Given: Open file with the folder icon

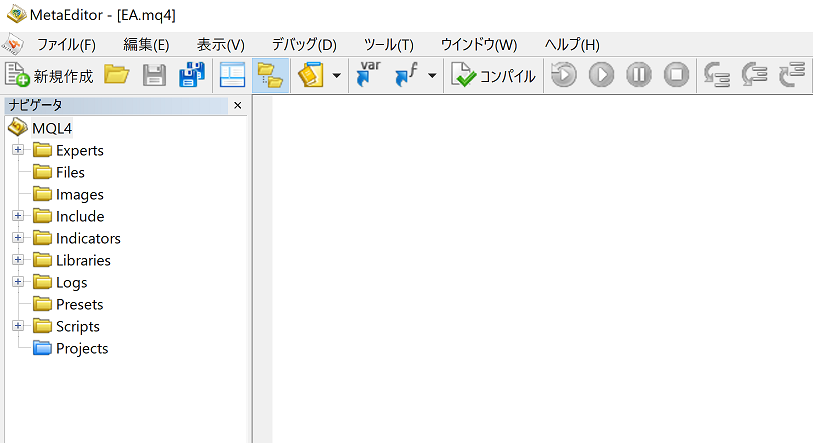Looking at the screenshot, I should pos(116,75).
